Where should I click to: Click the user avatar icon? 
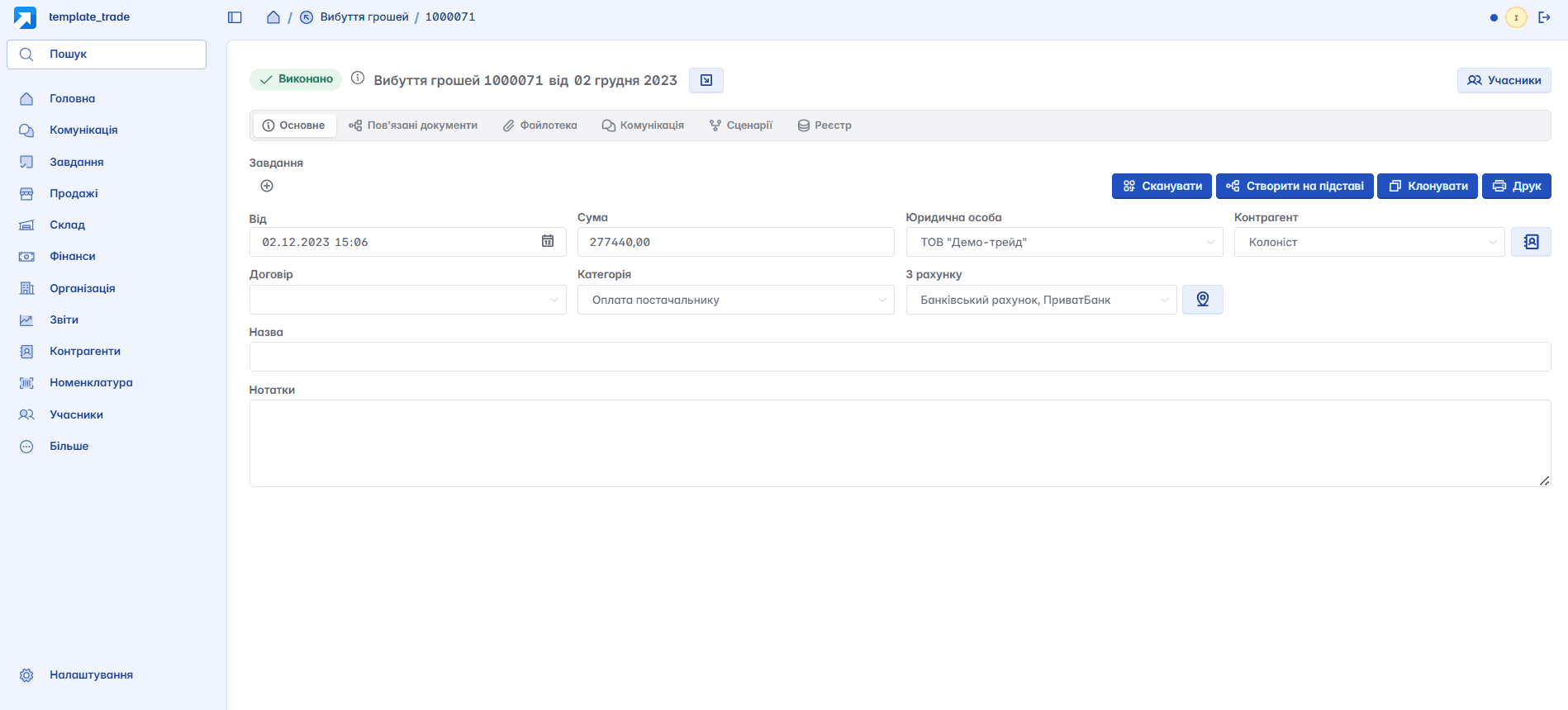1516,17
